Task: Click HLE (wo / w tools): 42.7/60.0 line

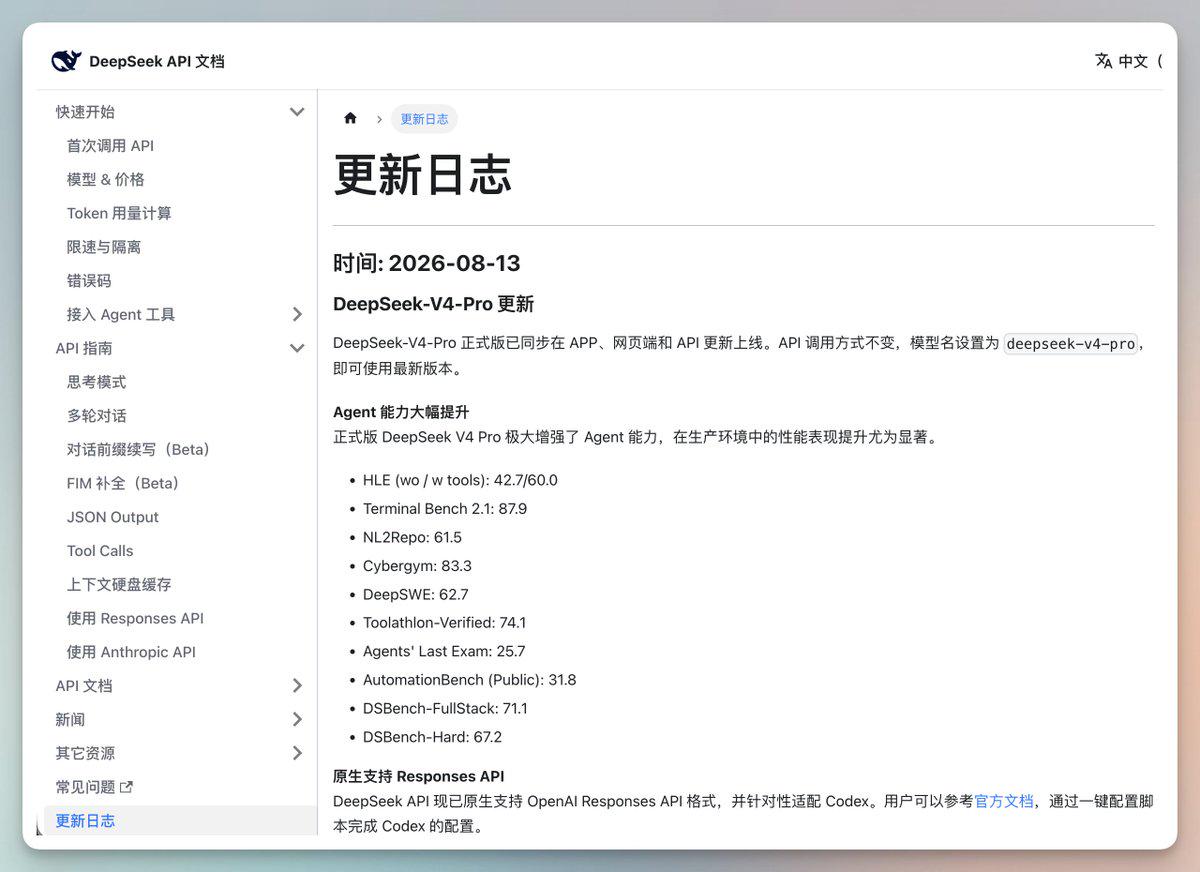Action: pyautogui.click(x=460, y=480)
